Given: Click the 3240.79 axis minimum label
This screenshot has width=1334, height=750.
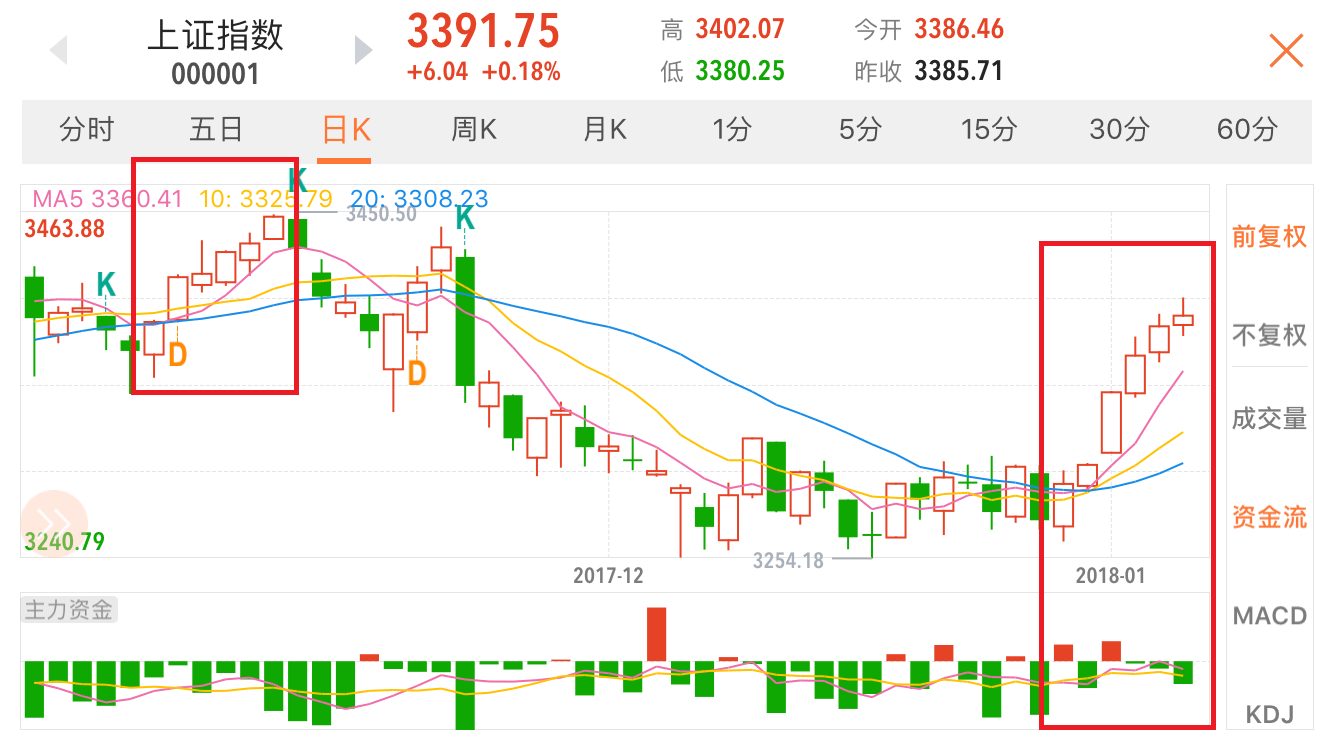Looking at the screenshot, I should tap(65, 542).
